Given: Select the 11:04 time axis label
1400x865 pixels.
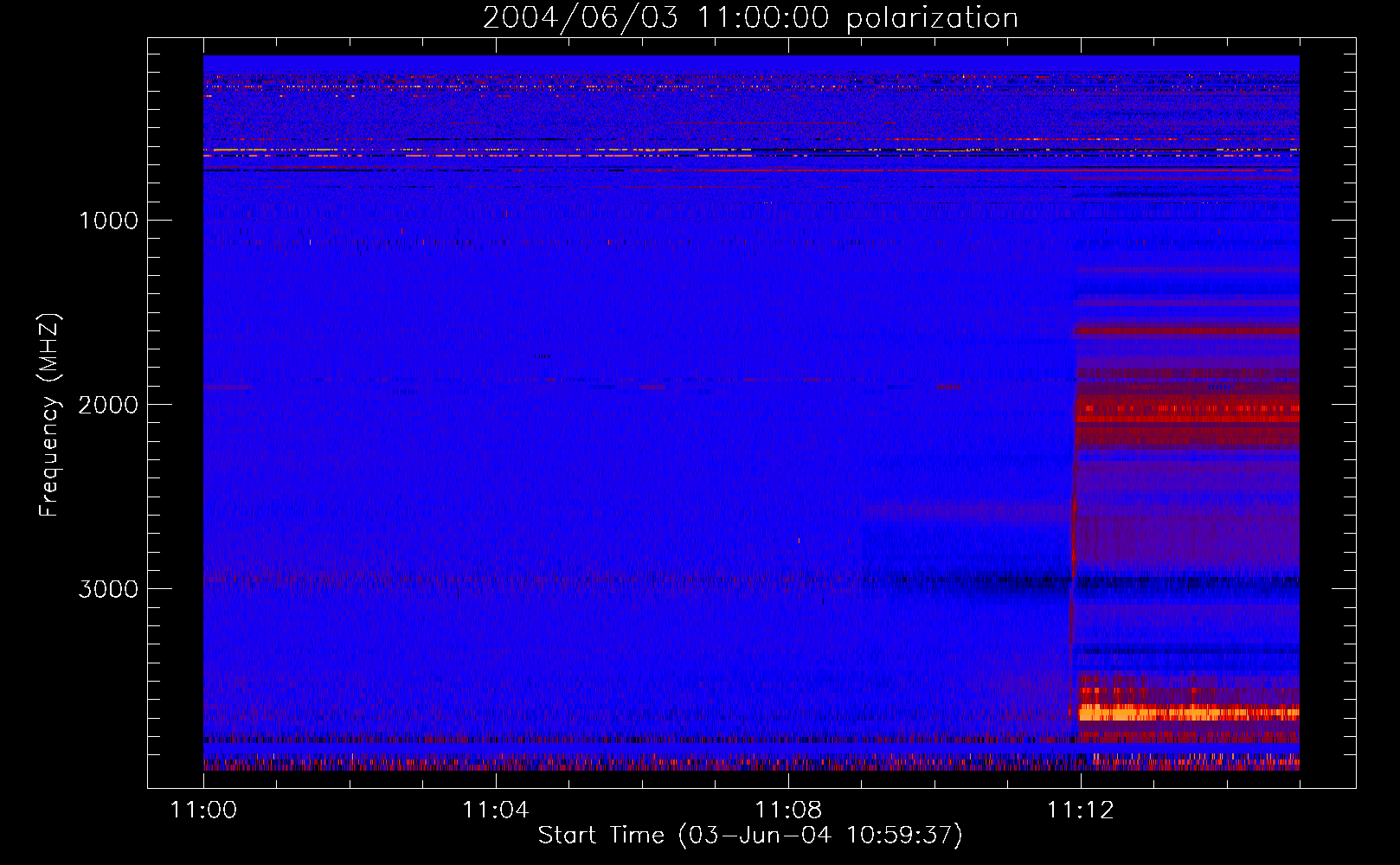Looking at the screenshot, I should point(495,811).
